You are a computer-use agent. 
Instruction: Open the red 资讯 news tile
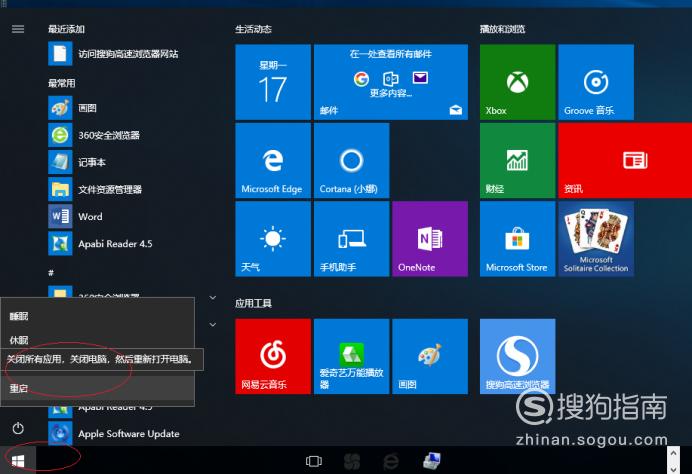tap(625, 160)
